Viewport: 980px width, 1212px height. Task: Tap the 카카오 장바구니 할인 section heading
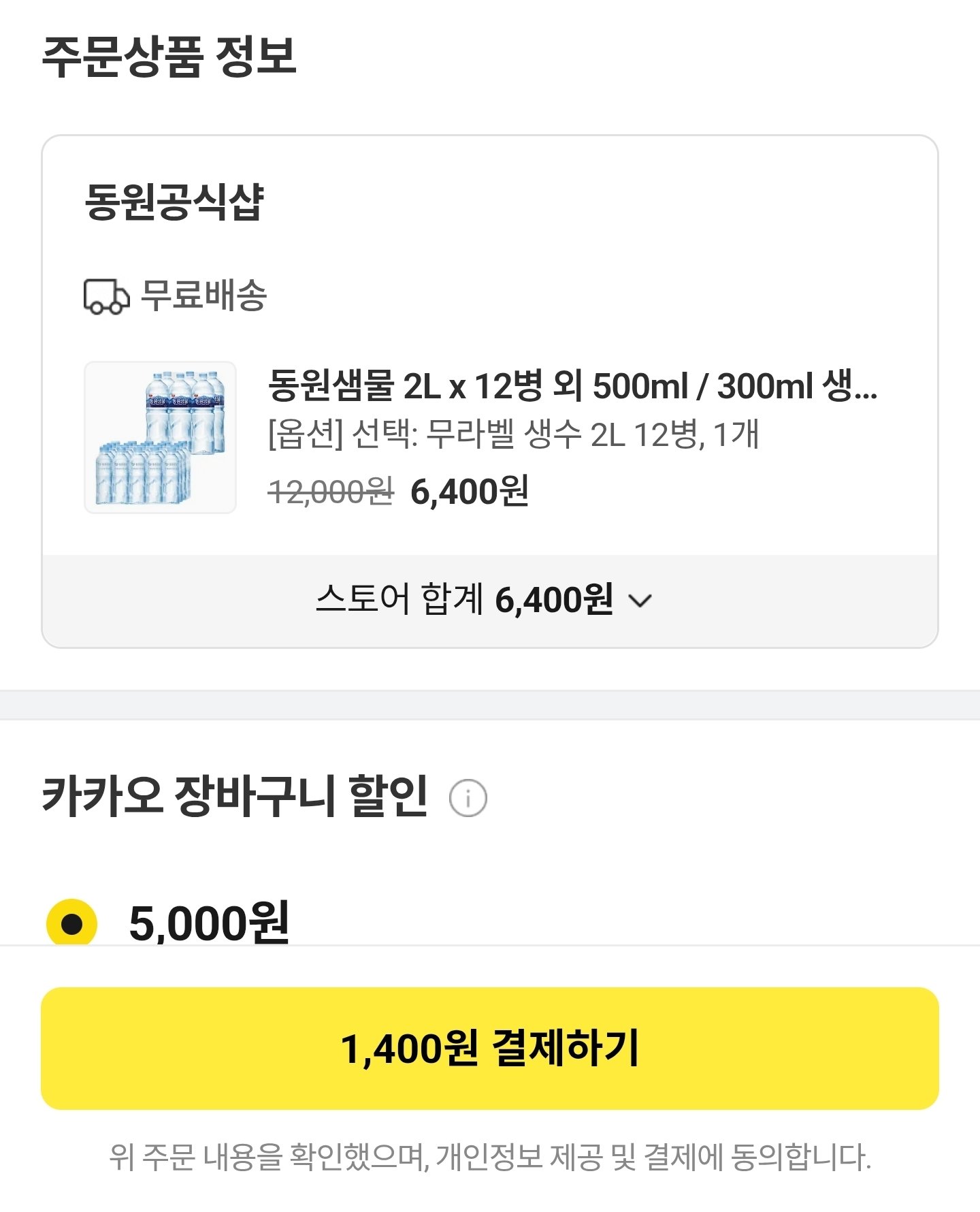pyautogui.click(x=235, y=796)
